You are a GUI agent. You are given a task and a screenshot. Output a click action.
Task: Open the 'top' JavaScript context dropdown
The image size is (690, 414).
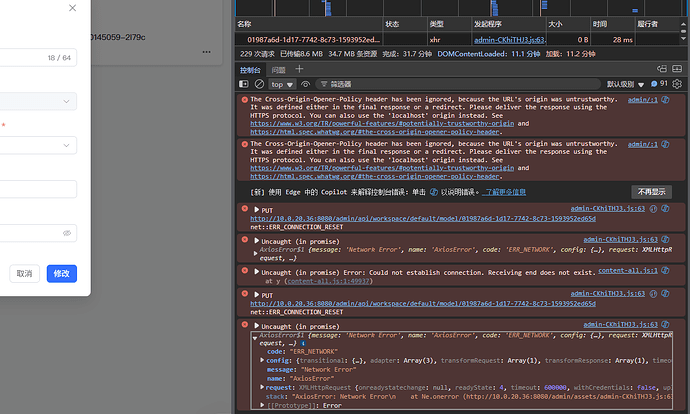click(x=282, y=84)
